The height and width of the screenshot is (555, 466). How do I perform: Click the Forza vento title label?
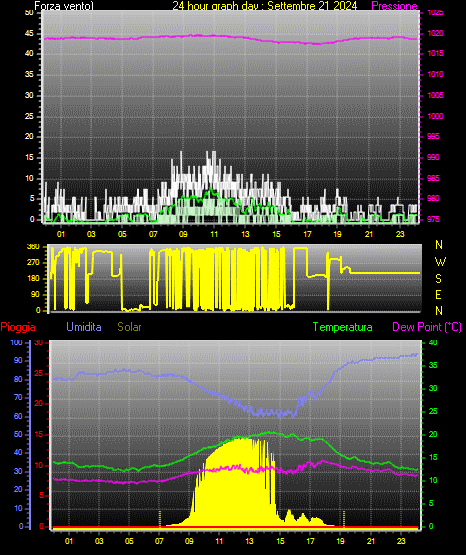(64, 6)
